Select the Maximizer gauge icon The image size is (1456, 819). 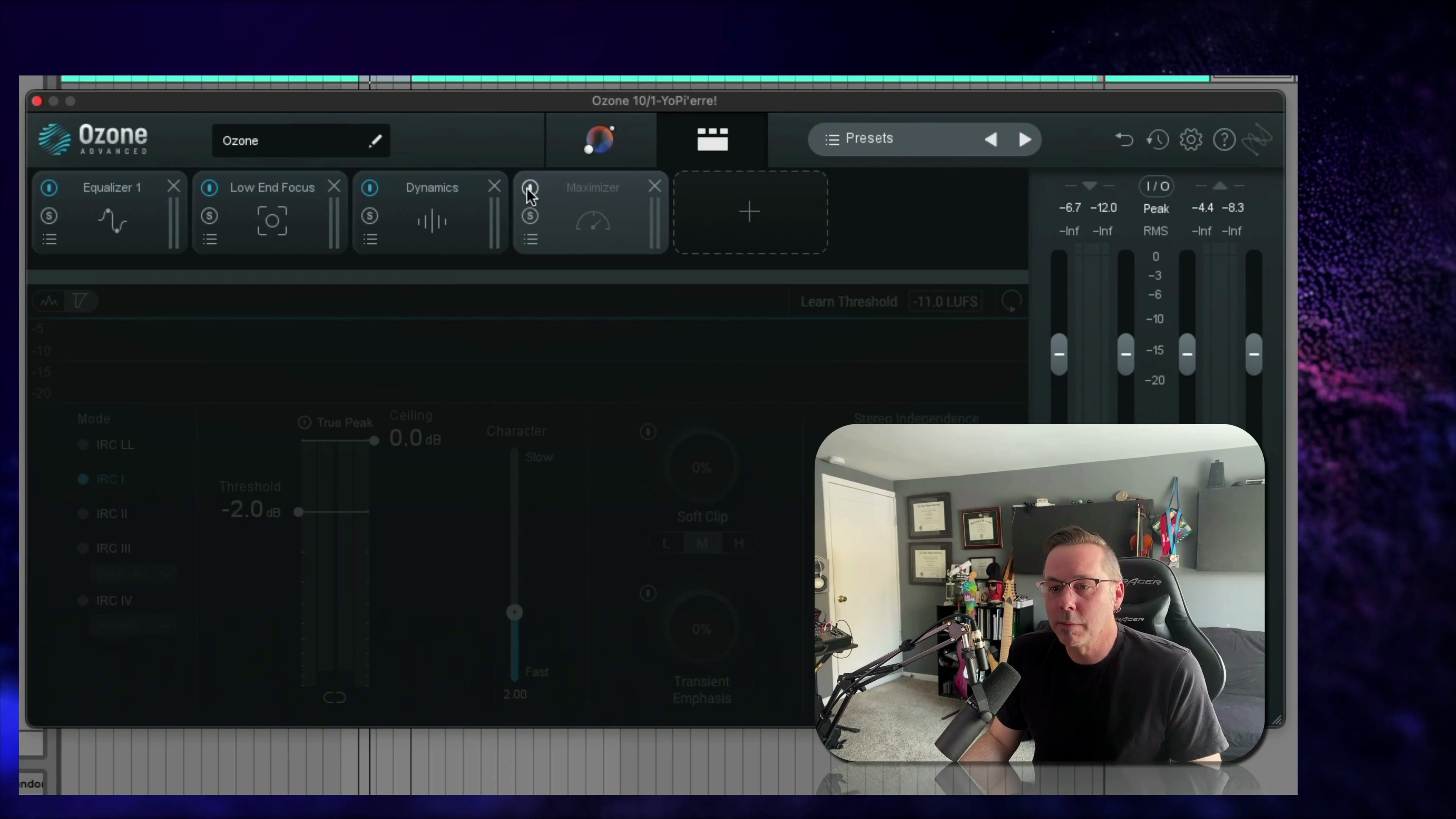pyautogui.click(x=593, y=221)
